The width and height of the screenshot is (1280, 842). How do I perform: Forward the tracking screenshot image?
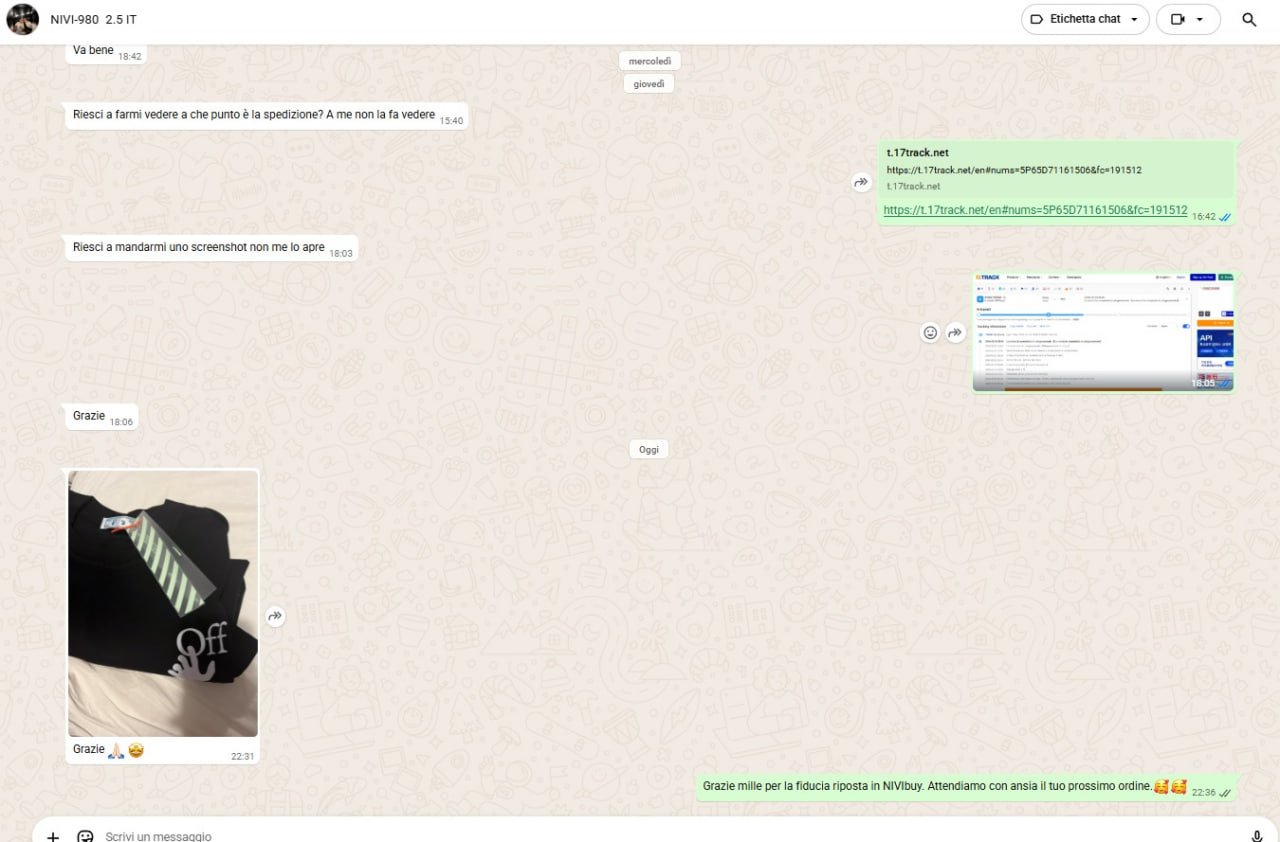coord(955,332)
